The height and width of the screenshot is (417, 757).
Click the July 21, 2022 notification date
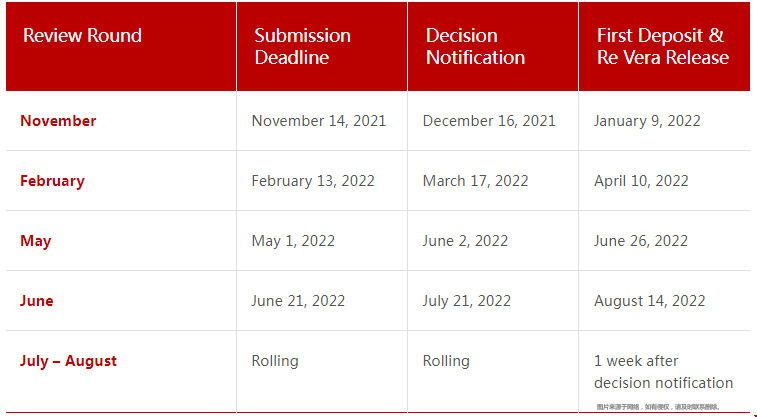(466, 301)
